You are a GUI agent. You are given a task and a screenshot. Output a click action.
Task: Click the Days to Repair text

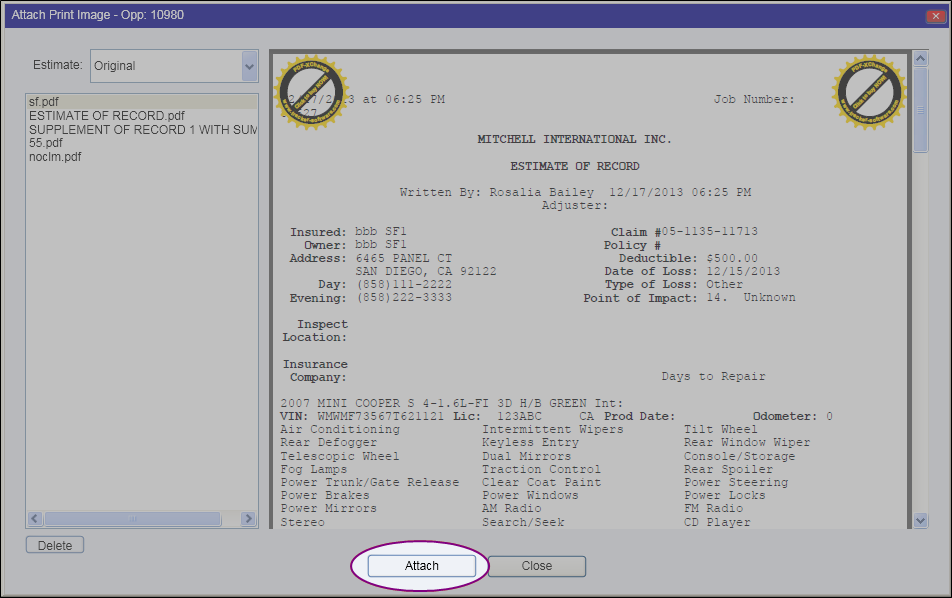pos(713,376)
